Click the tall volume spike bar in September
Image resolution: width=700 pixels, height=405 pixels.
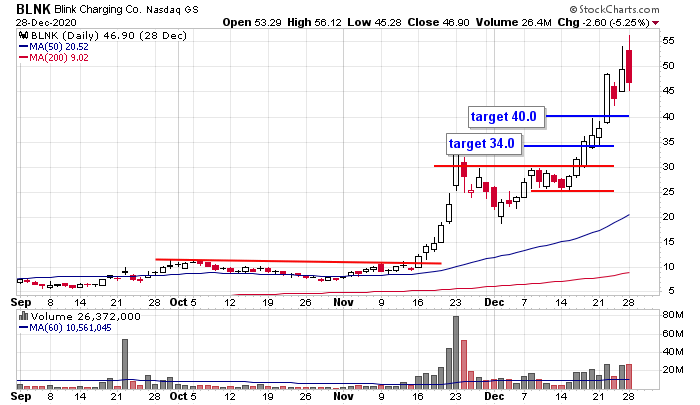(125, 364)
